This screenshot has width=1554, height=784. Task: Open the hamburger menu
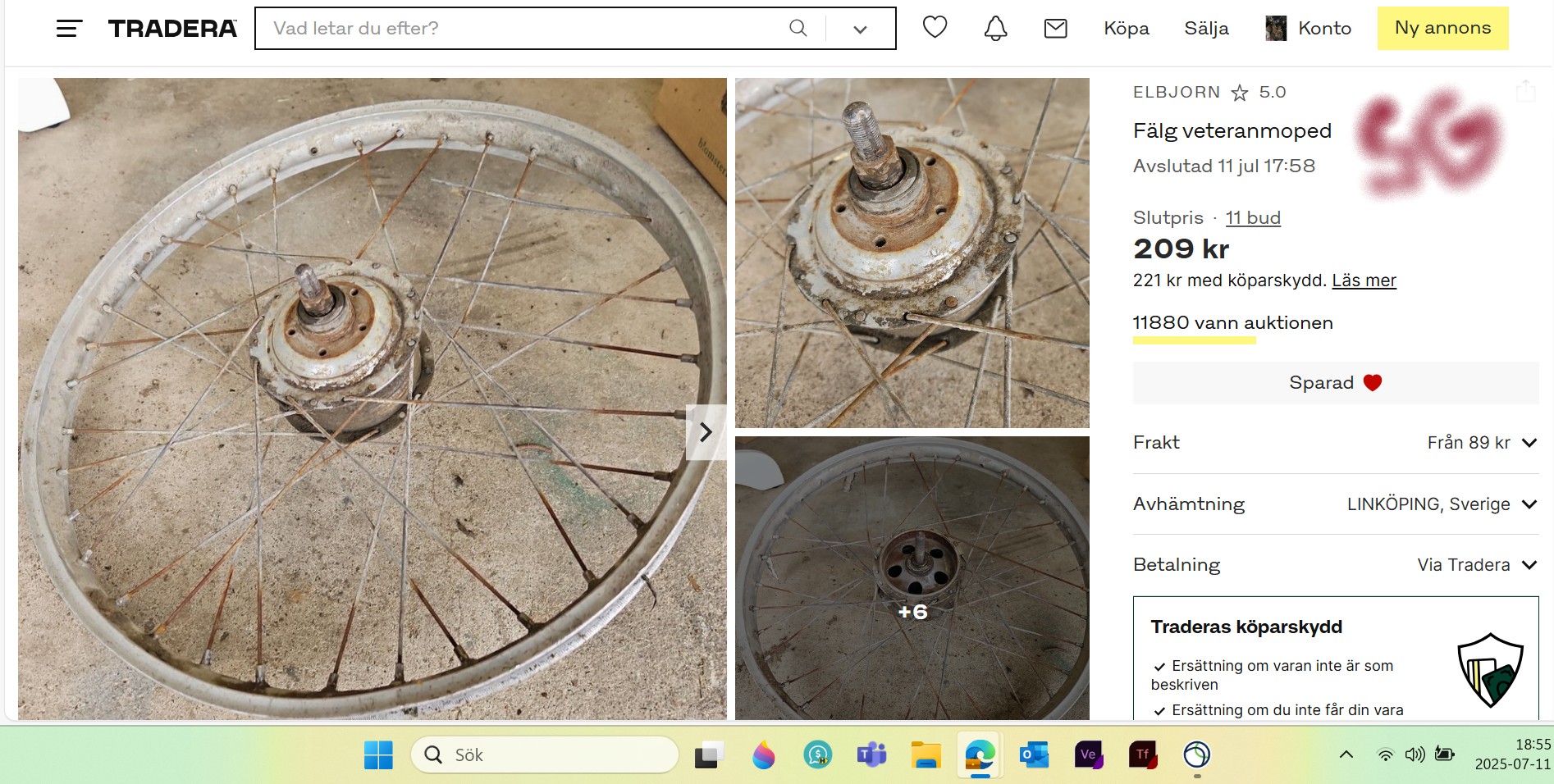69,29
